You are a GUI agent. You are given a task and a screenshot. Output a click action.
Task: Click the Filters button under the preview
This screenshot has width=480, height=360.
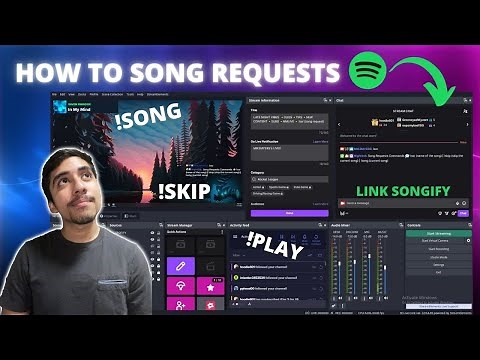pyautogui.click(x=130, y=216)
